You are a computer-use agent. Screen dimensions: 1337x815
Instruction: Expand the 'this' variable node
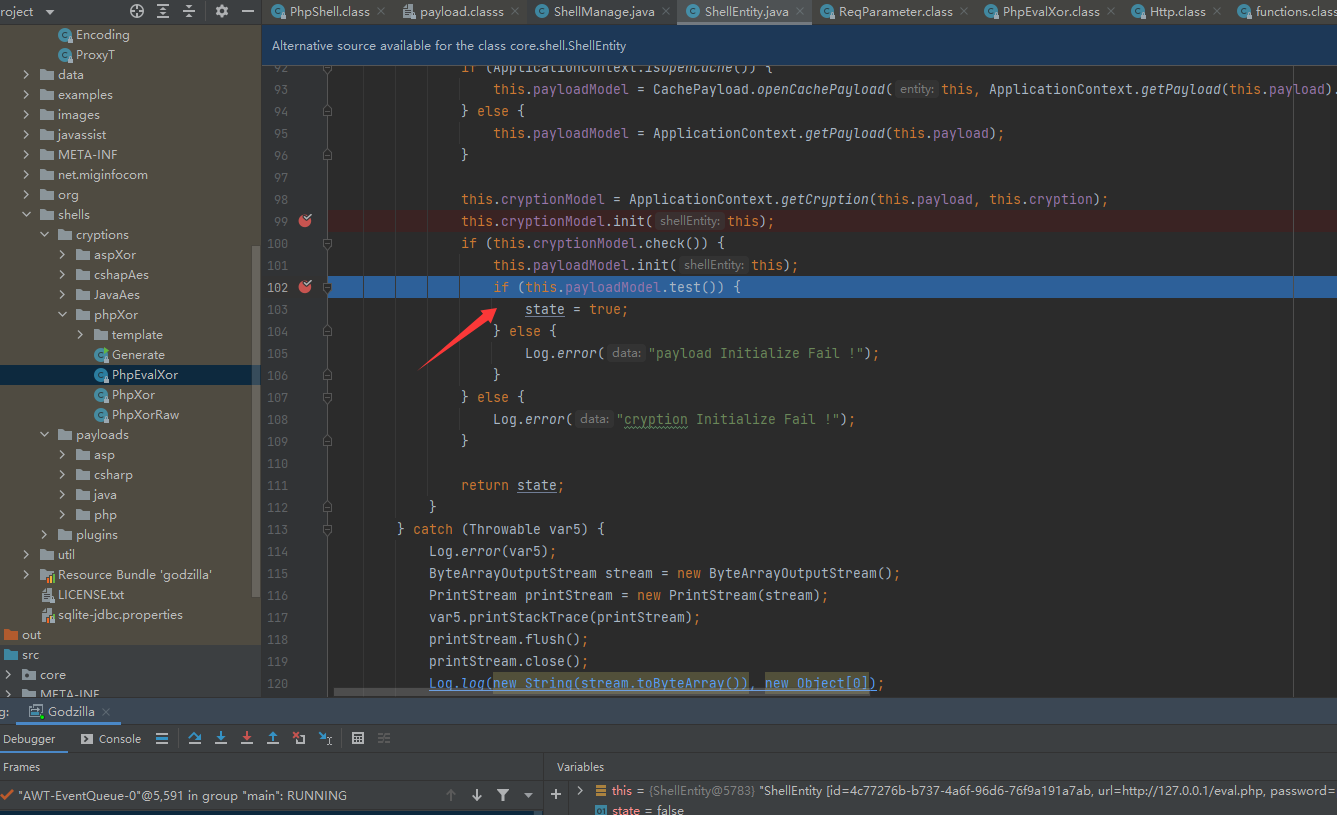tap(580, 791)
